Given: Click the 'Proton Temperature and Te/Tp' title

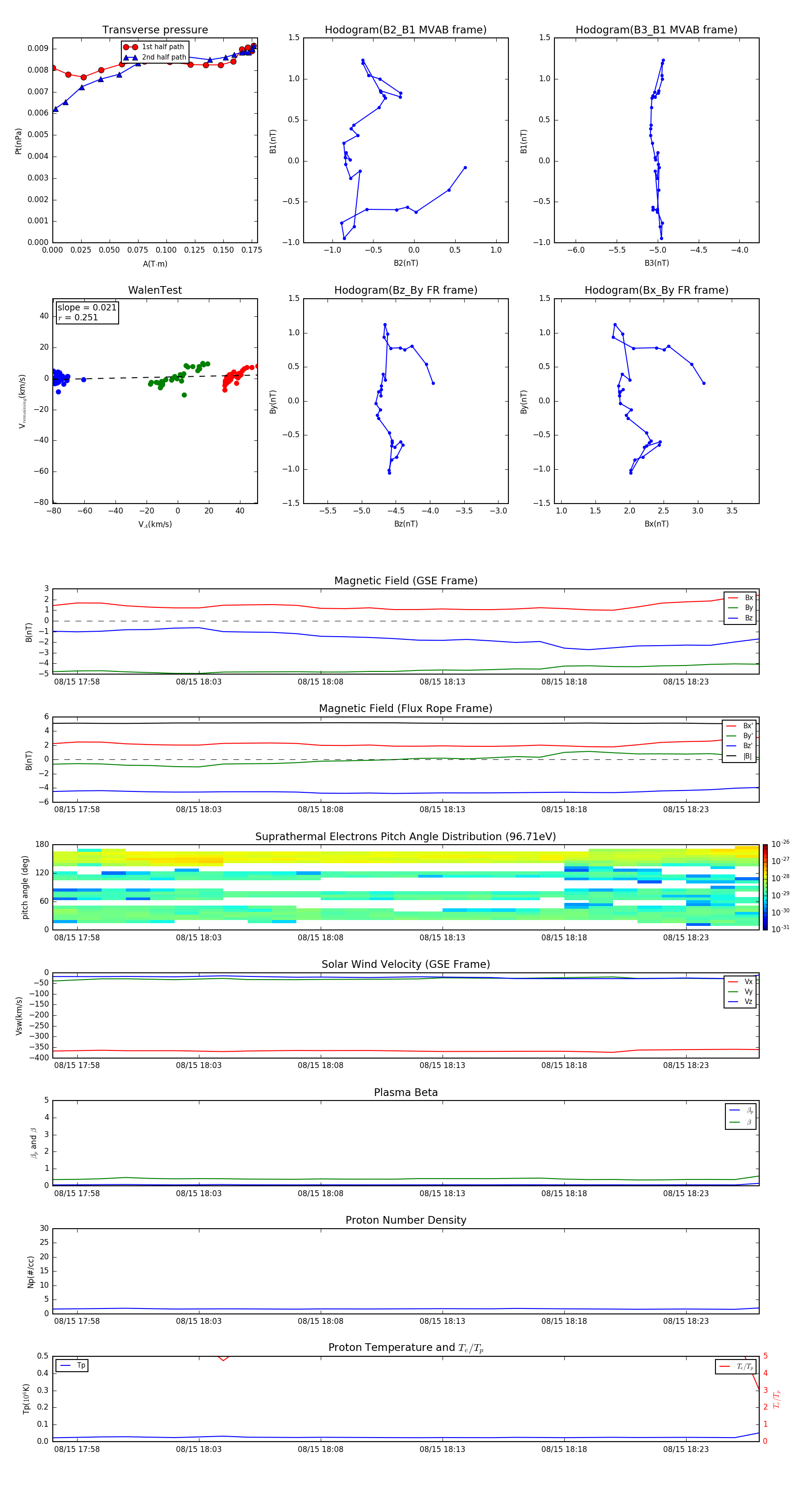Looking at the screenshot, I should (406, 1348).
